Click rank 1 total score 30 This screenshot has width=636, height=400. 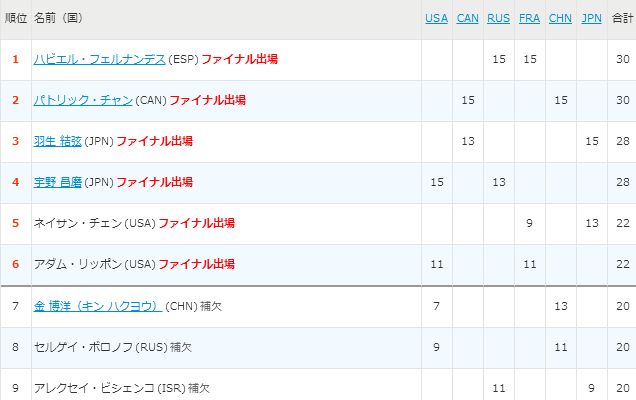click(x=622, y=60)
